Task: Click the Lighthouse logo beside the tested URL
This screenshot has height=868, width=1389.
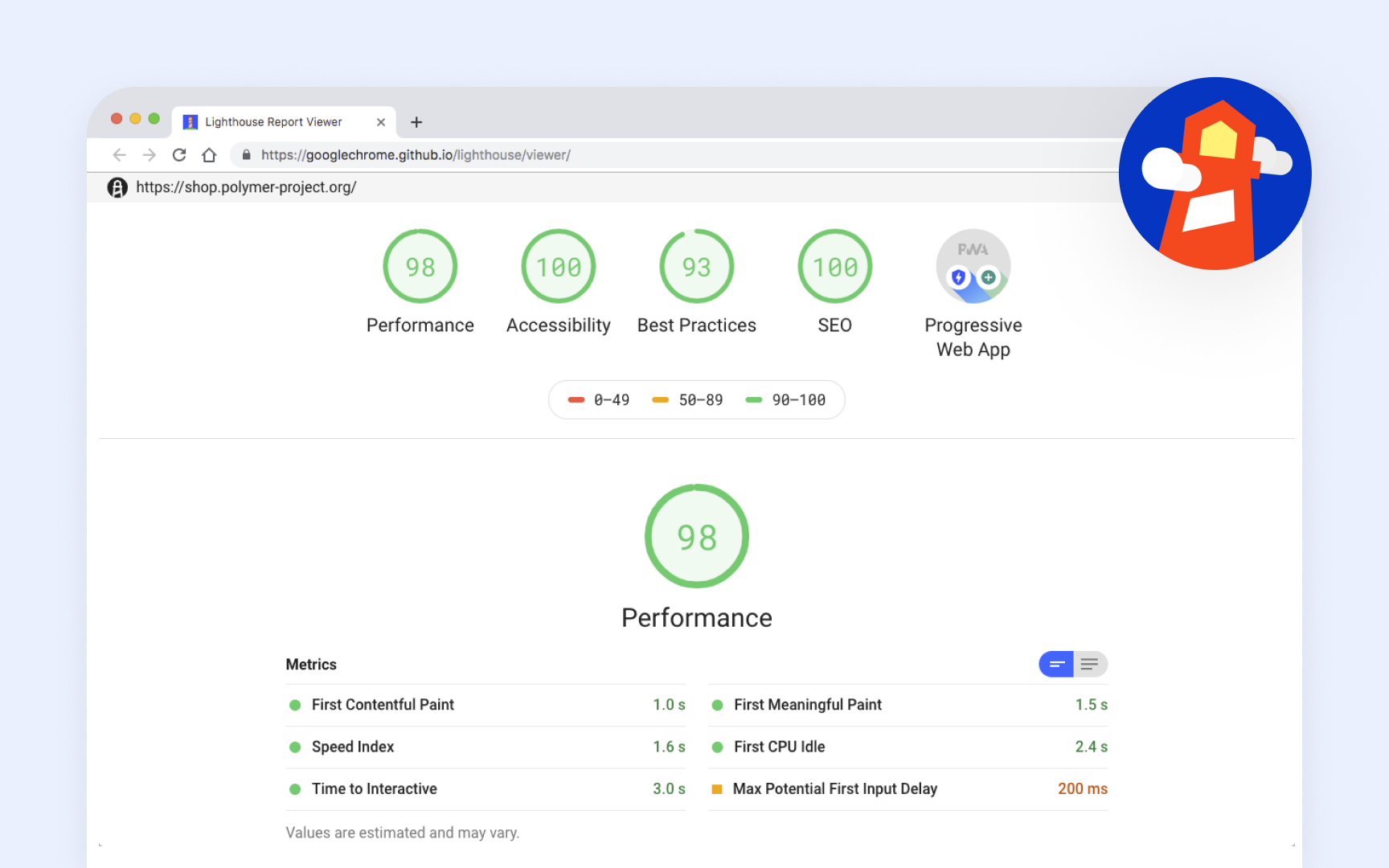Action: click(x=117, y=187)
